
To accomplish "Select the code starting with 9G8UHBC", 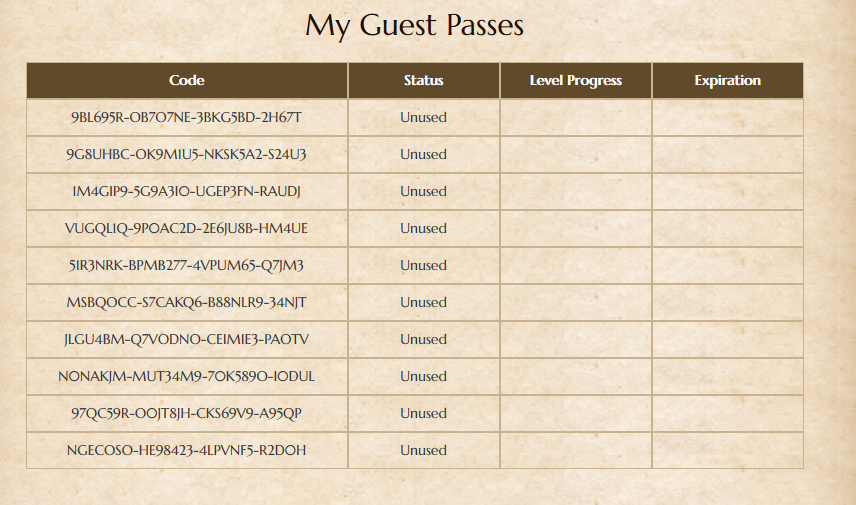I will point(186,155).
